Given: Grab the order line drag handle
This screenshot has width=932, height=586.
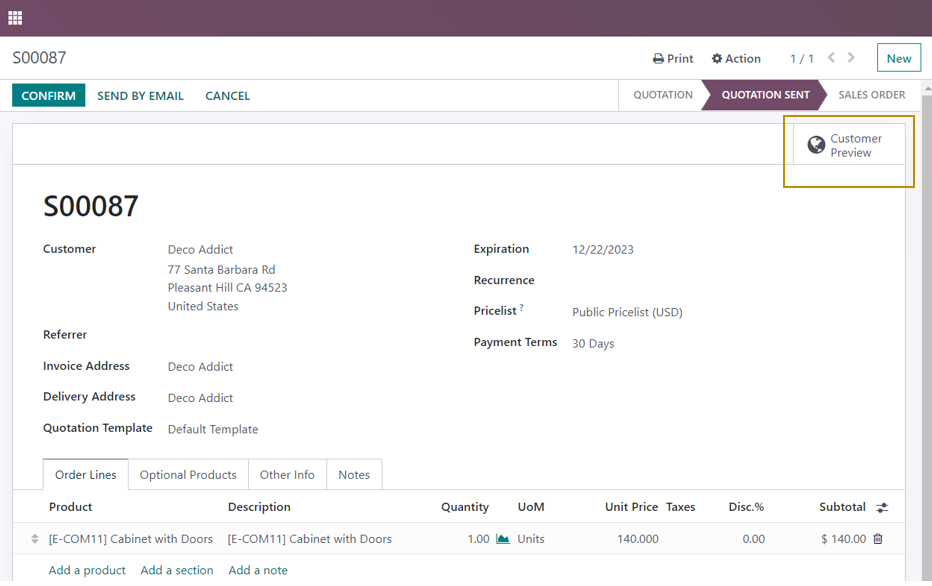Looking at the screenshot, I should click(35, 539).
